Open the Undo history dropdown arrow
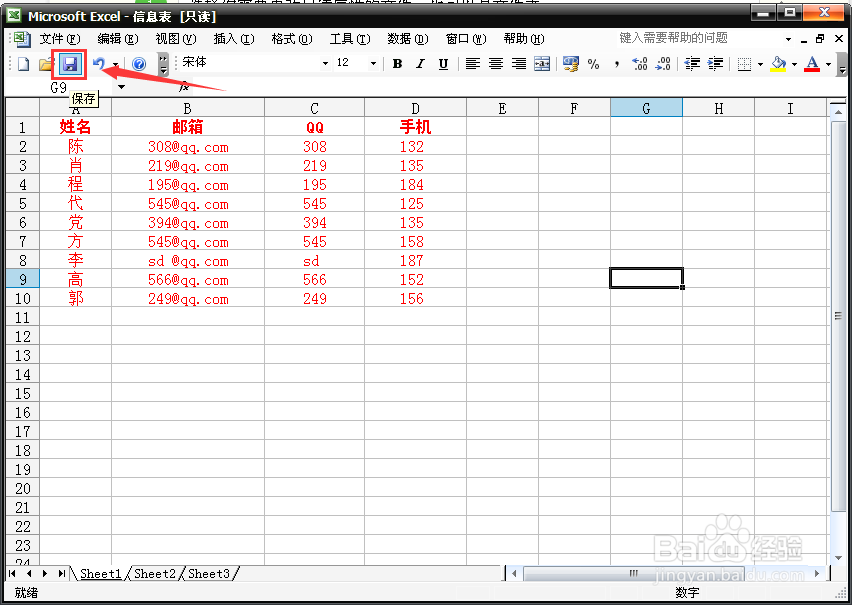 (x=115, y=65)
